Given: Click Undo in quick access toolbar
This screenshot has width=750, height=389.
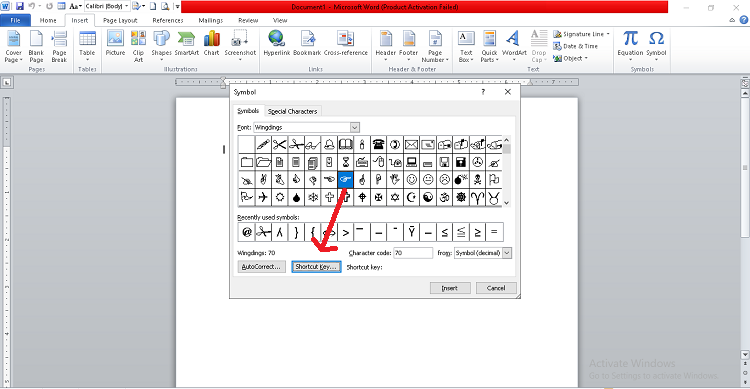Looking at the screenshot, I should pos(32,7).
